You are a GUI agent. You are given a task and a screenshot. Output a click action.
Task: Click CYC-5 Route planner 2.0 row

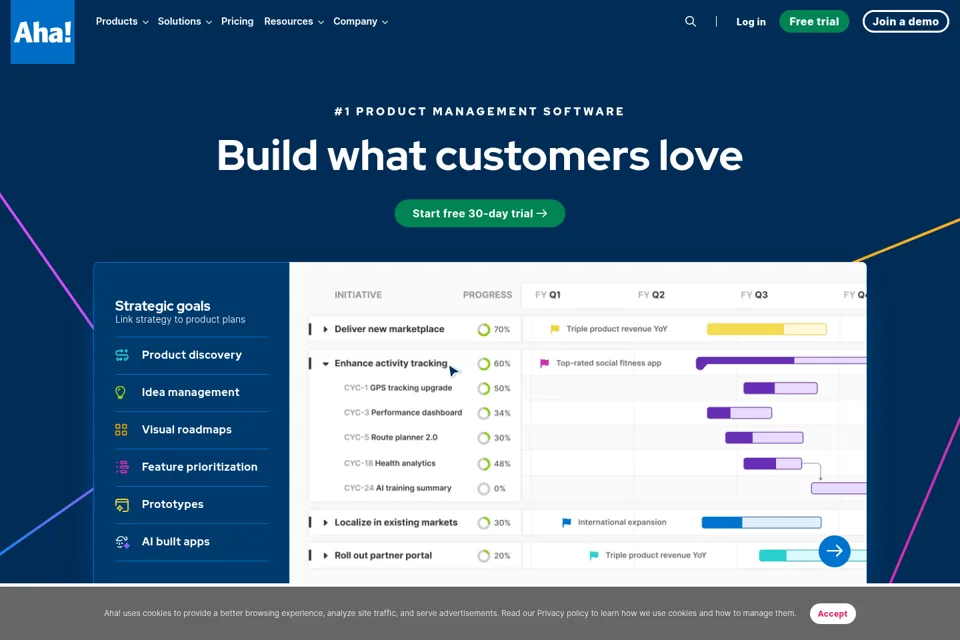click(x=414, y=438)
